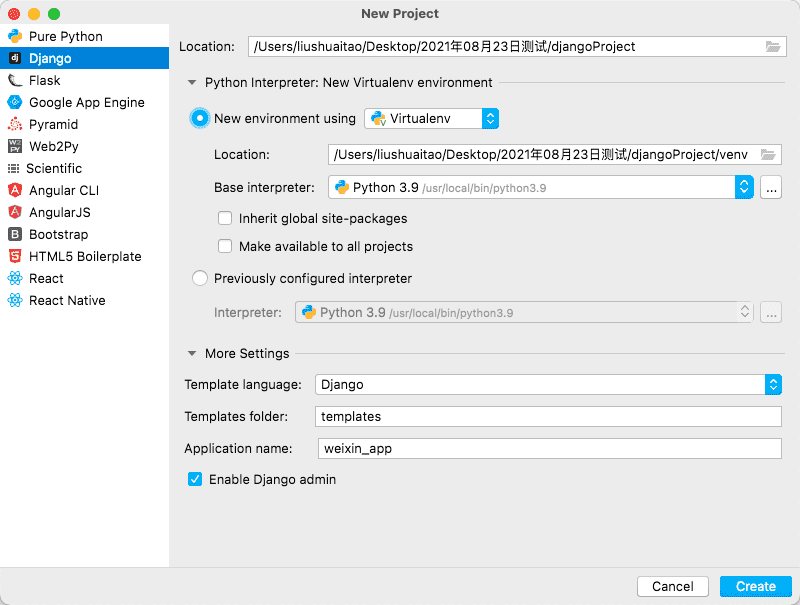This screenshot has width=800, height=605.
Task: Select Flask project type
Action: tap(84, 80)
